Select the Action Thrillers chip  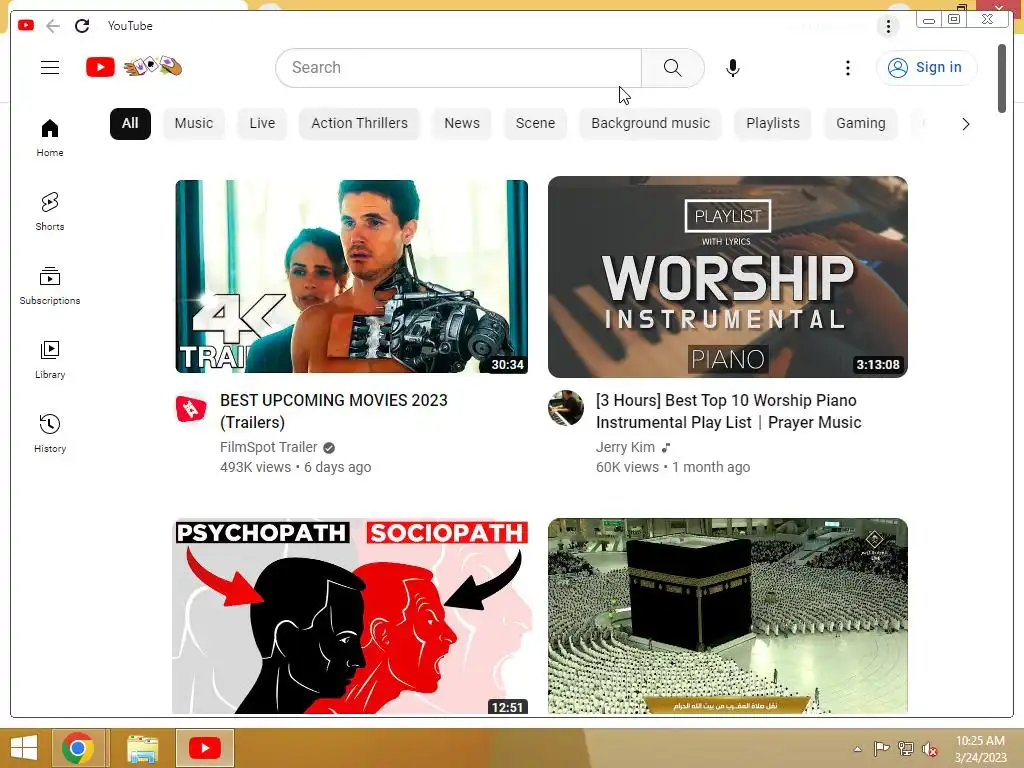pyautogui.click(x=359, y=123)
